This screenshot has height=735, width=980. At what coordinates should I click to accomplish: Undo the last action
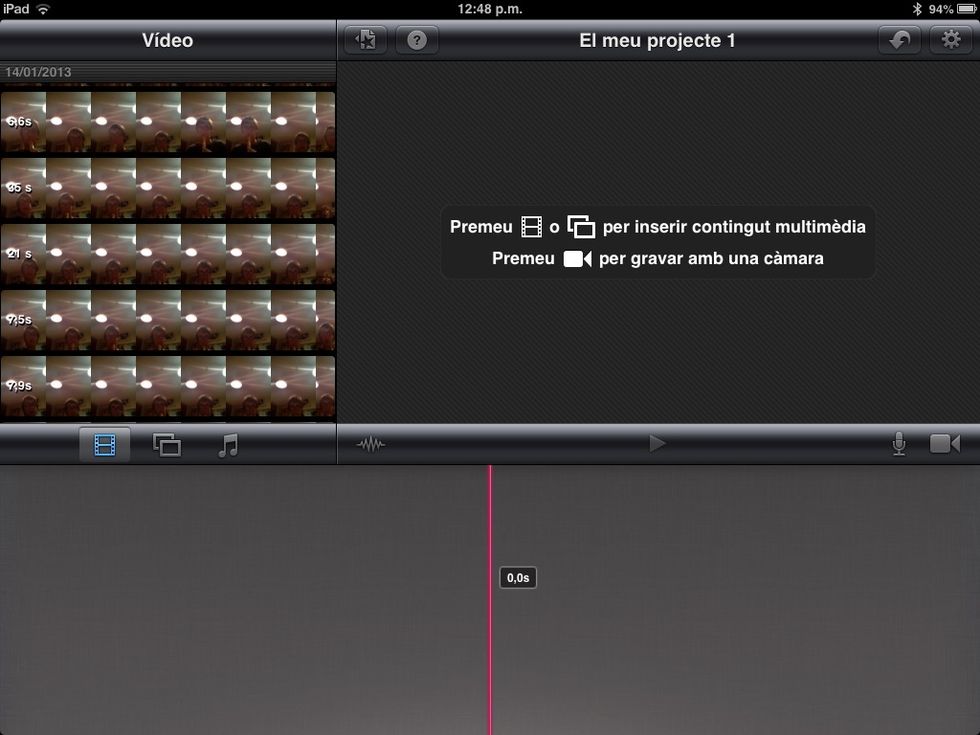[x=900, y=40]
